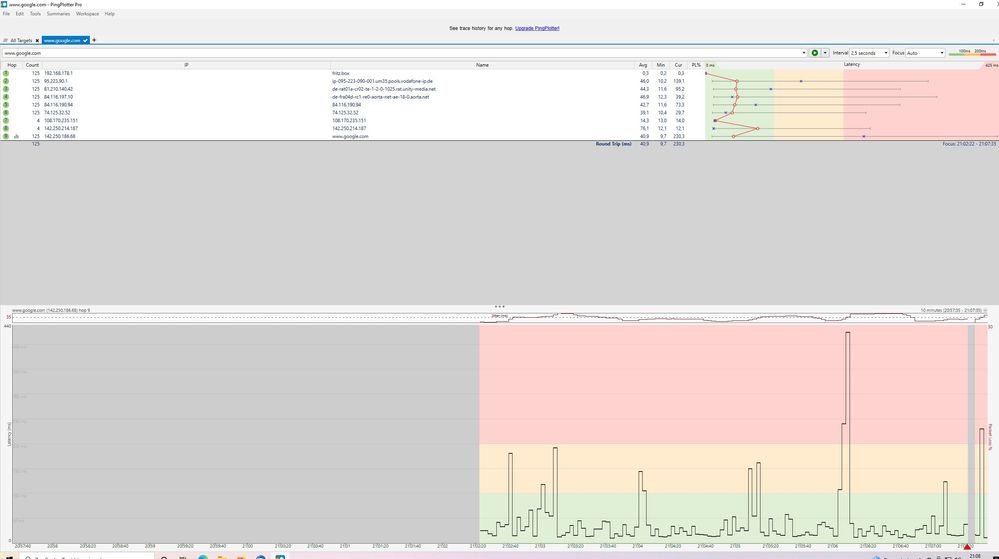
Task: Open the Tools menu
Action: pyautogui.click(x=35, y=13)
